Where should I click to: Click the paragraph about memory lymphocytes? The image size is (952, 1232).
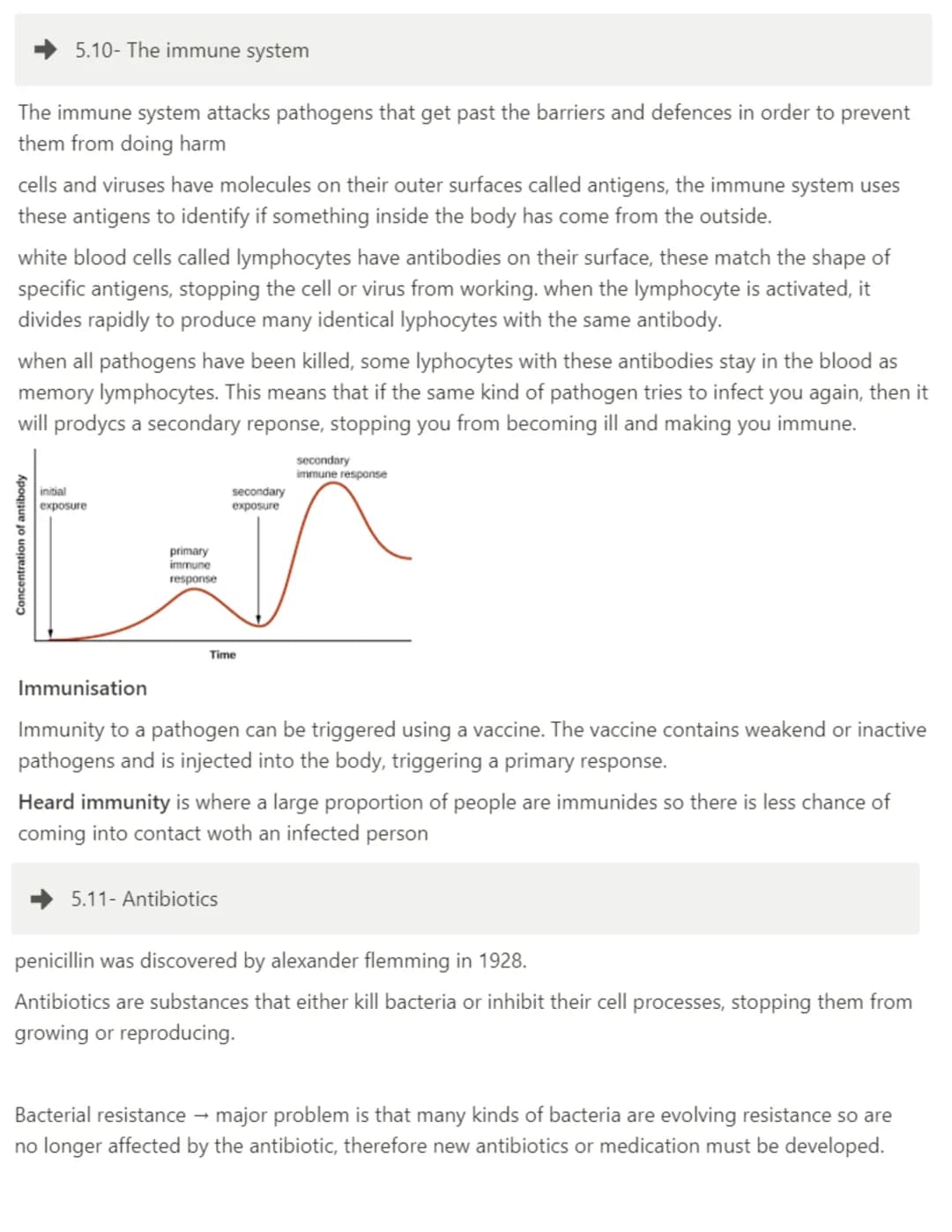tap(473, 392)
